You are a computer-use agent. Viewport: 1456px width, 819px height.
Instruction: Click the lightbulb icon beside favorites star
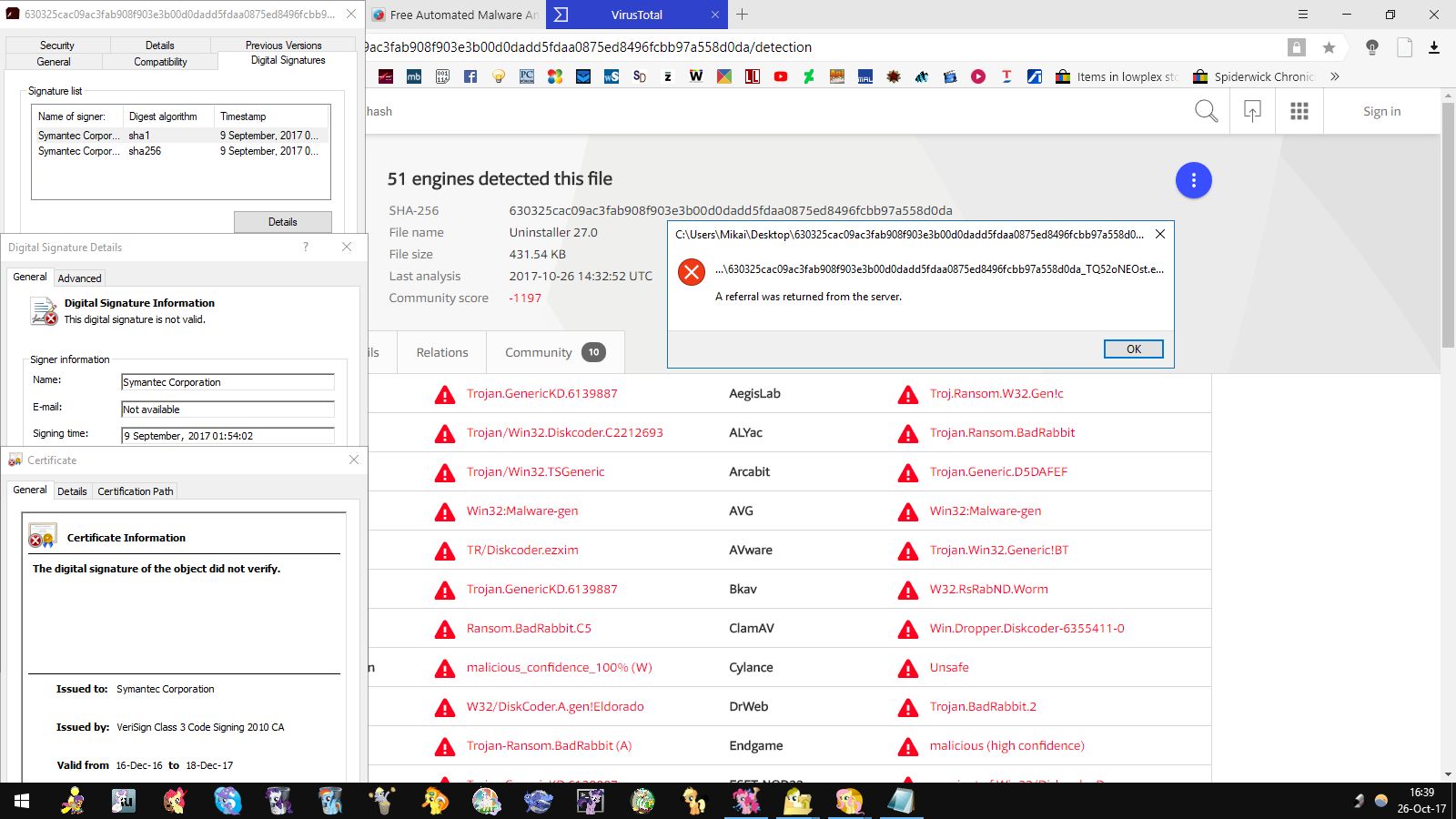tap(1372, 47)
